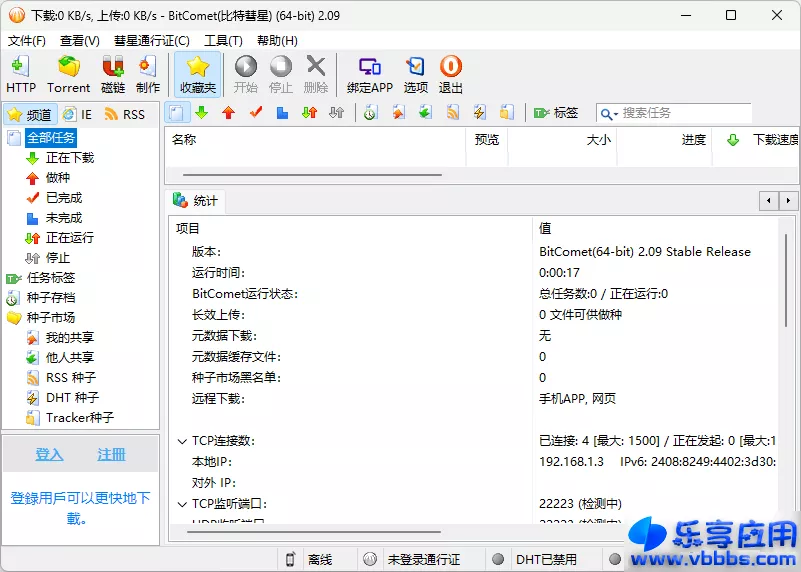Switch to the RSS sidebar tab
This screenshot has height=572, width=801.
(x=124, y=114)
